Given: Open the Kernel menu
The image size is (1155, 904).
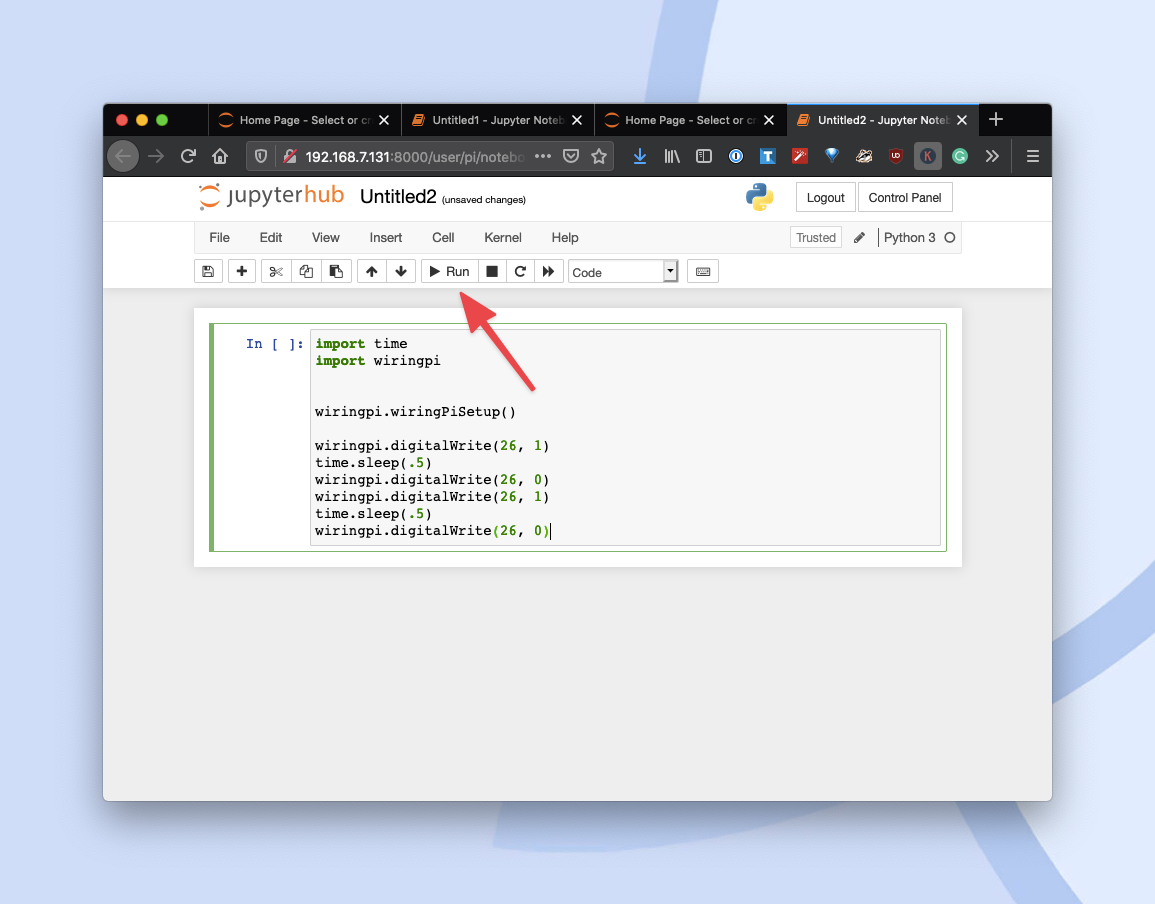Looking at the screenshot, I should point(503,238).
